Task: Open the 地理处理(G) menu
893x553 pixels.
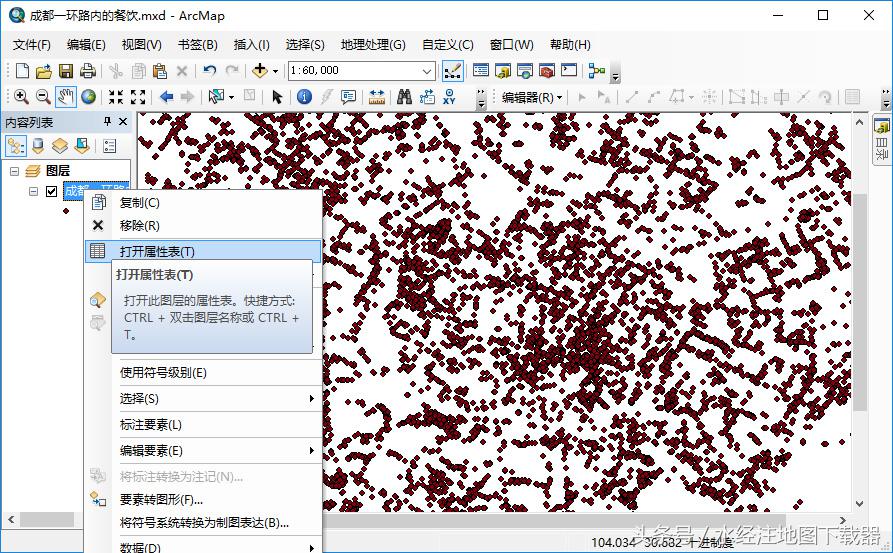Action: point(372,45)
